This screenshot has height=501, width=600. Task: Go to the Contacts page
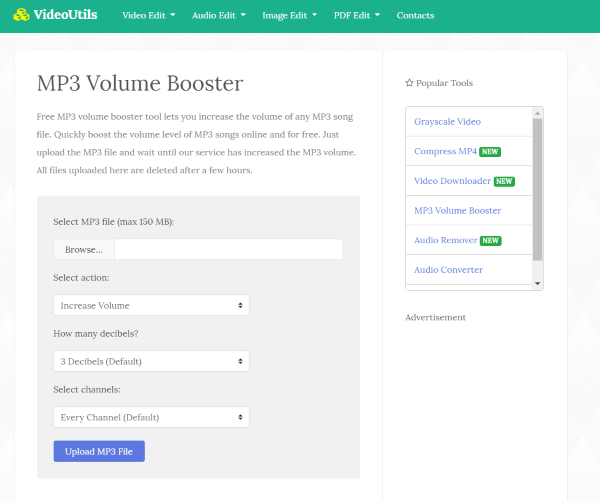click(x=415, y=15)
